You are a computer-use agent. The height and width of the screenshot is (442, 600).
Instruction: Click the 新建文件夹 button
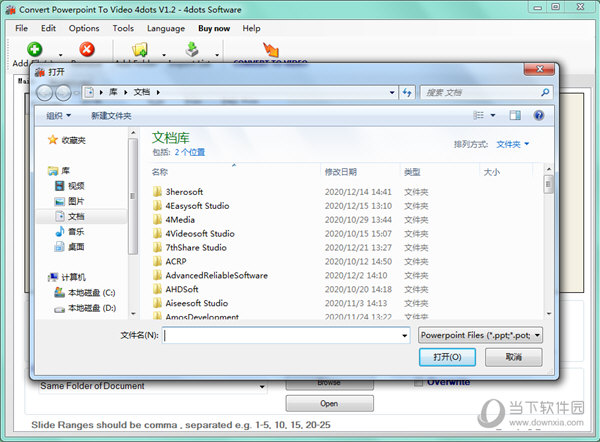[x=111, y=116]
